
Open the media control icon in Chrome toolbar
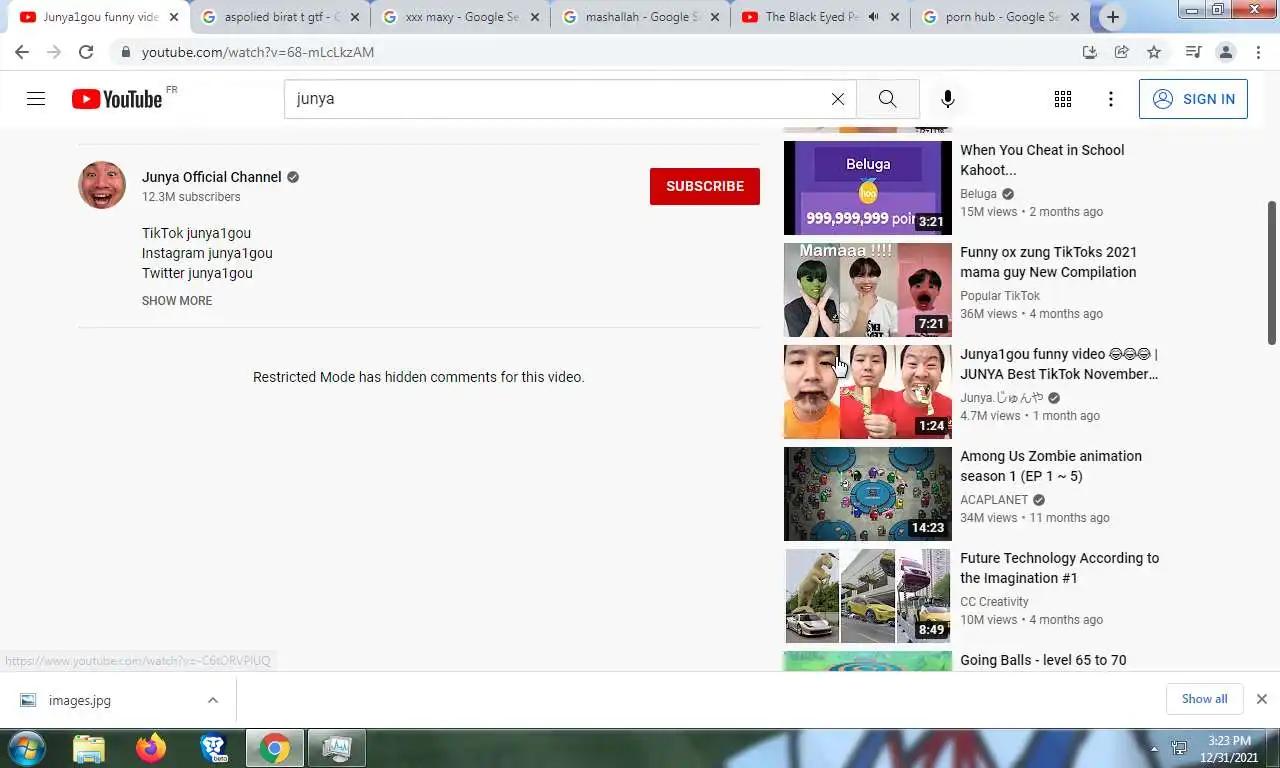point(1193,52)
